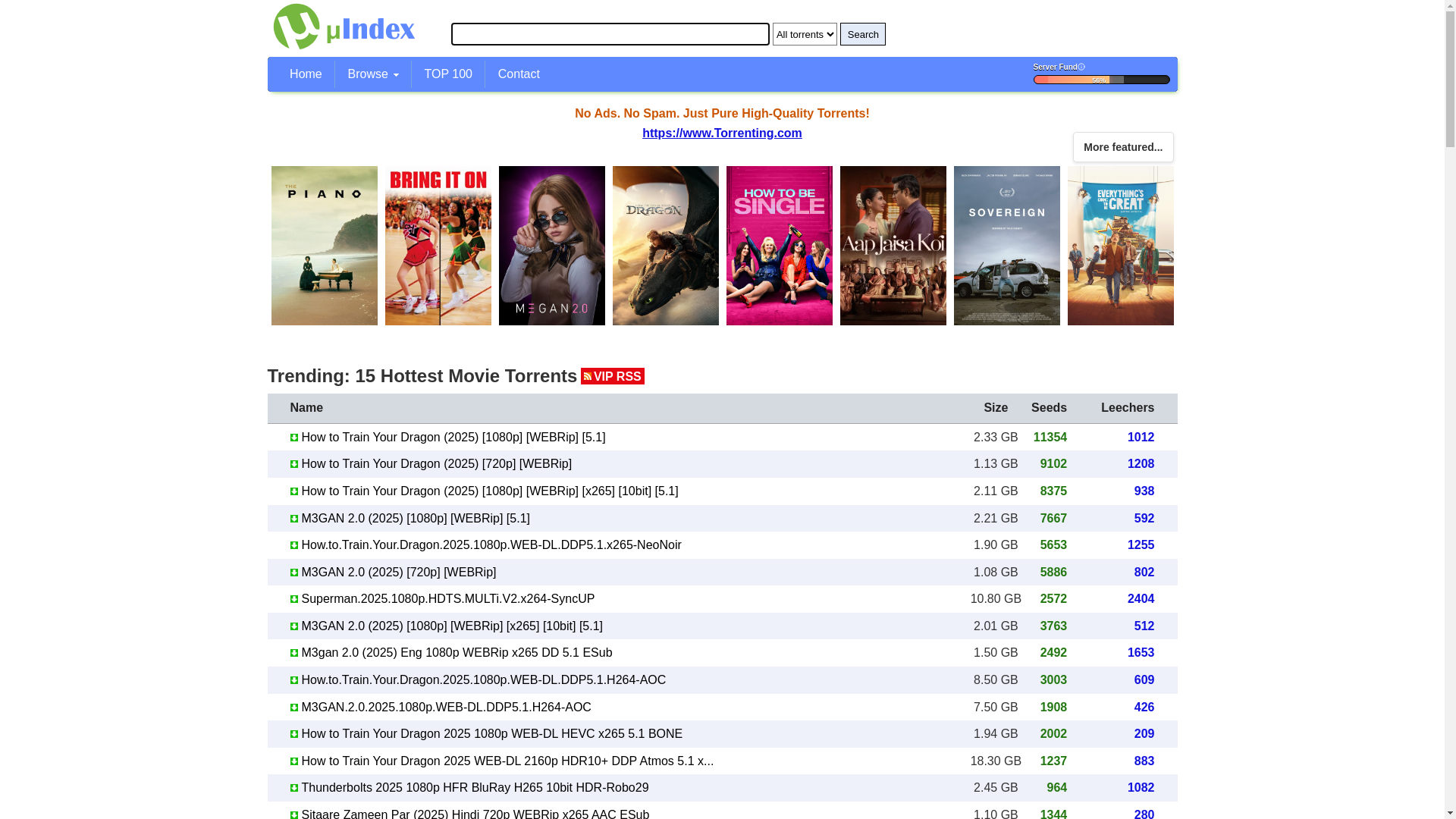
Task: Click the Leechers column header
Action: click(x=1128, y=408)
